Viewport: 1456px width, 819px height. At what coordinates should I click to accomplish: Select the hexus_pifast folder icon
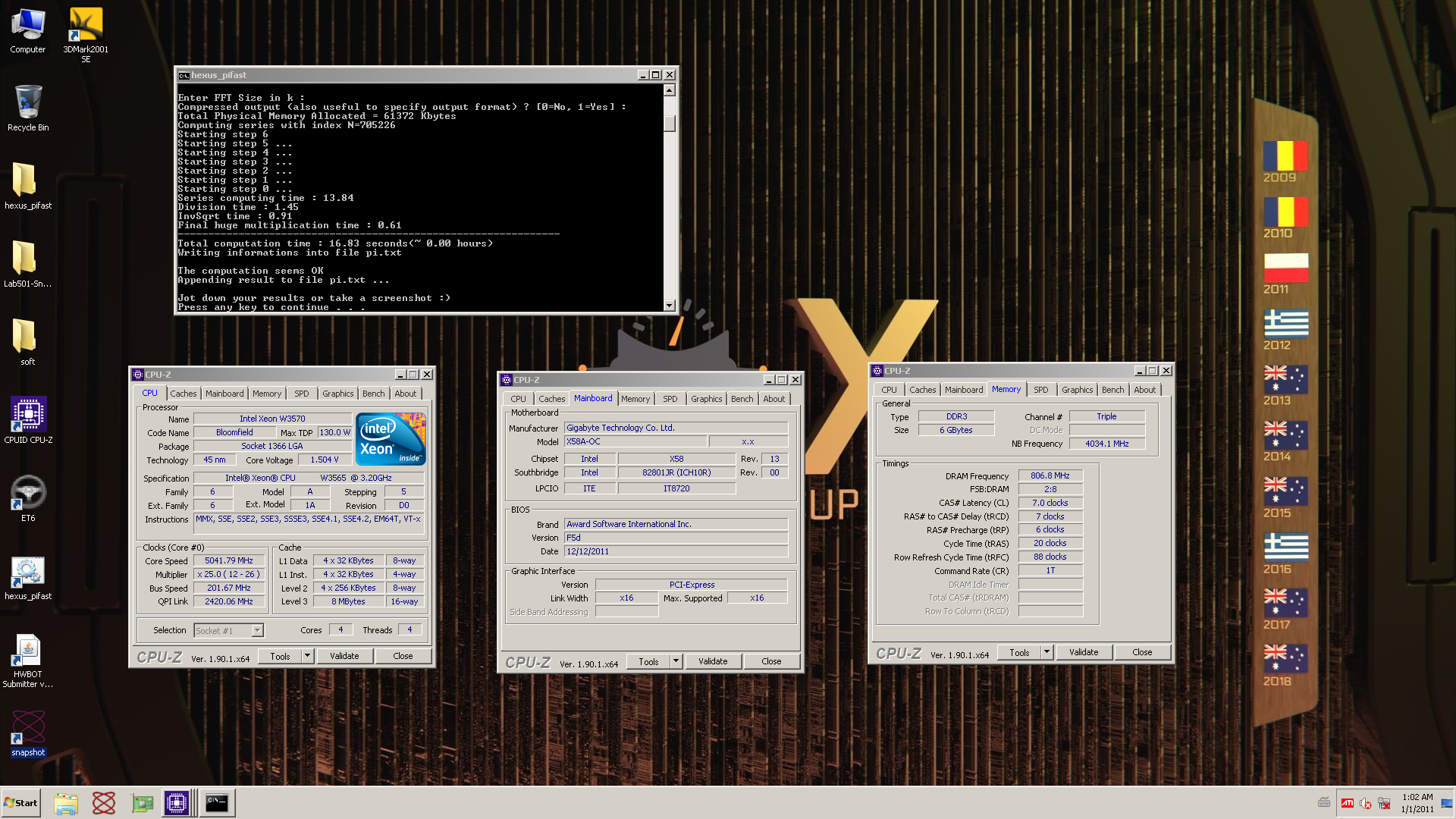(x=28, y=186)
